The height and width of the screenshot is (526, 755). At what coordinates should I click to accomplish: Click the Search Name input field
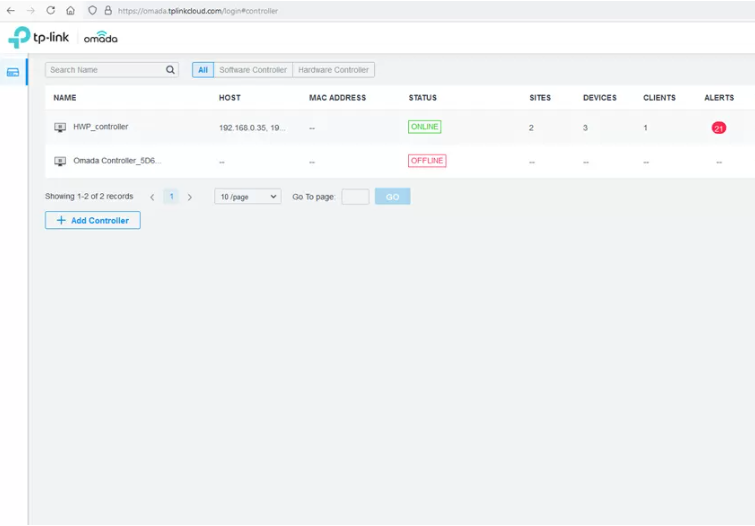tap(105, 70)
